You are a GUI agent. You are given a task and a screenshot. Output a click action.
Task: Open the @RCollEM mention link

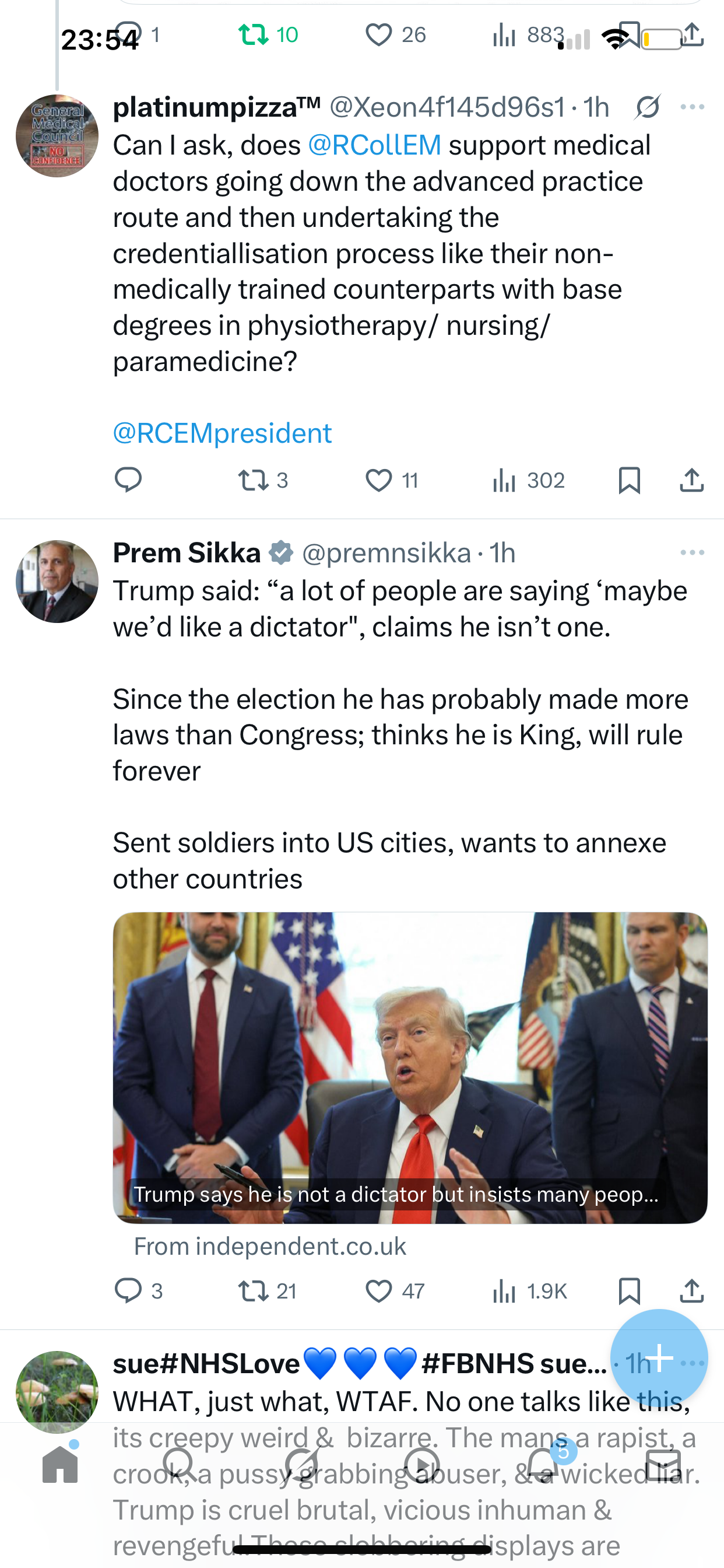374,145
